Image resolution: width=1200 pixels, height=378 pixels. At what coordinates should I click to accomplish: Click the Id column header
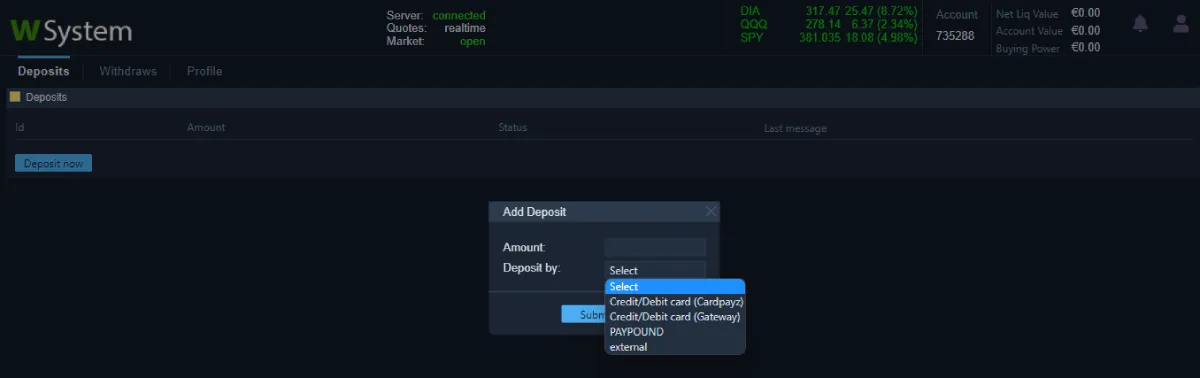tap(20, 128)
